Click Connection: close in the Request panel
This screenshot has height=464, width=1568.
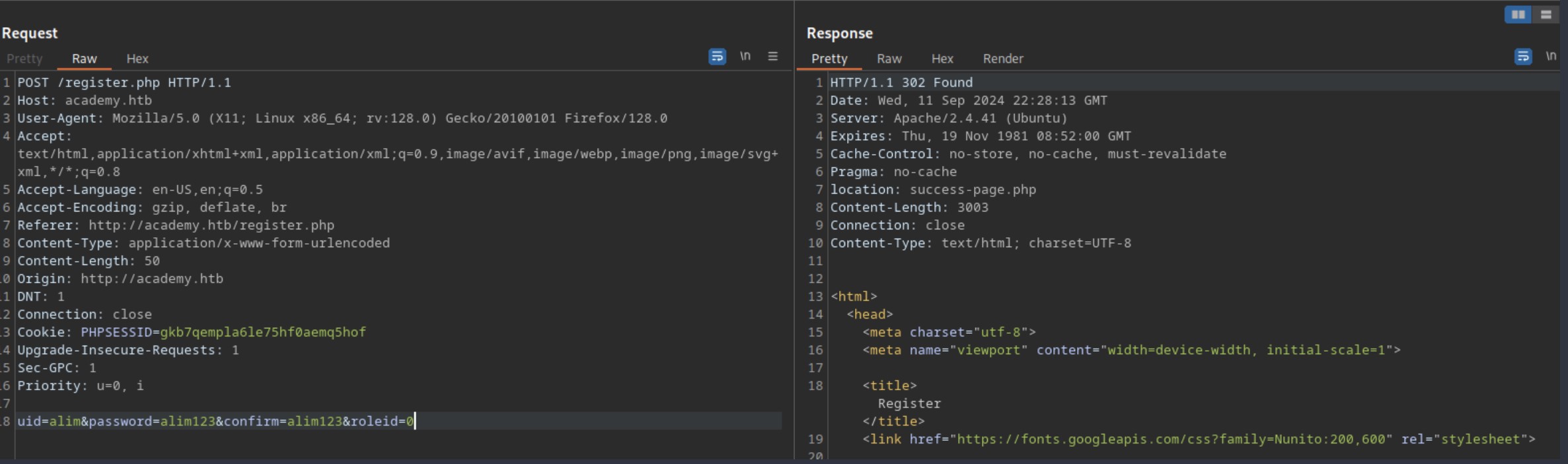[x=85, y=315]
